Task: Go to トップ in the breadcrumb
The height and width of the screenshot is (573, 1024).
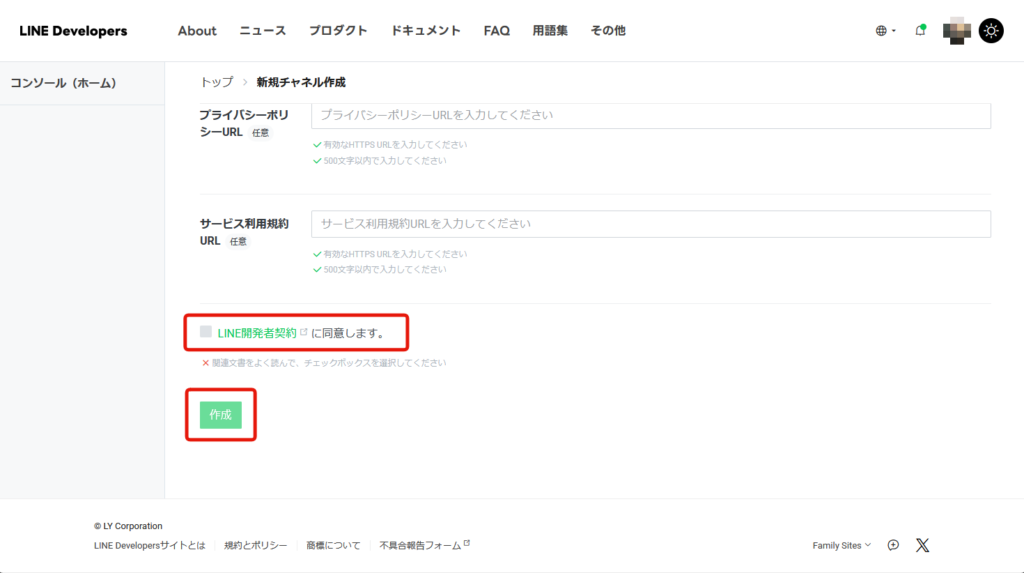Action: (216, 82)
